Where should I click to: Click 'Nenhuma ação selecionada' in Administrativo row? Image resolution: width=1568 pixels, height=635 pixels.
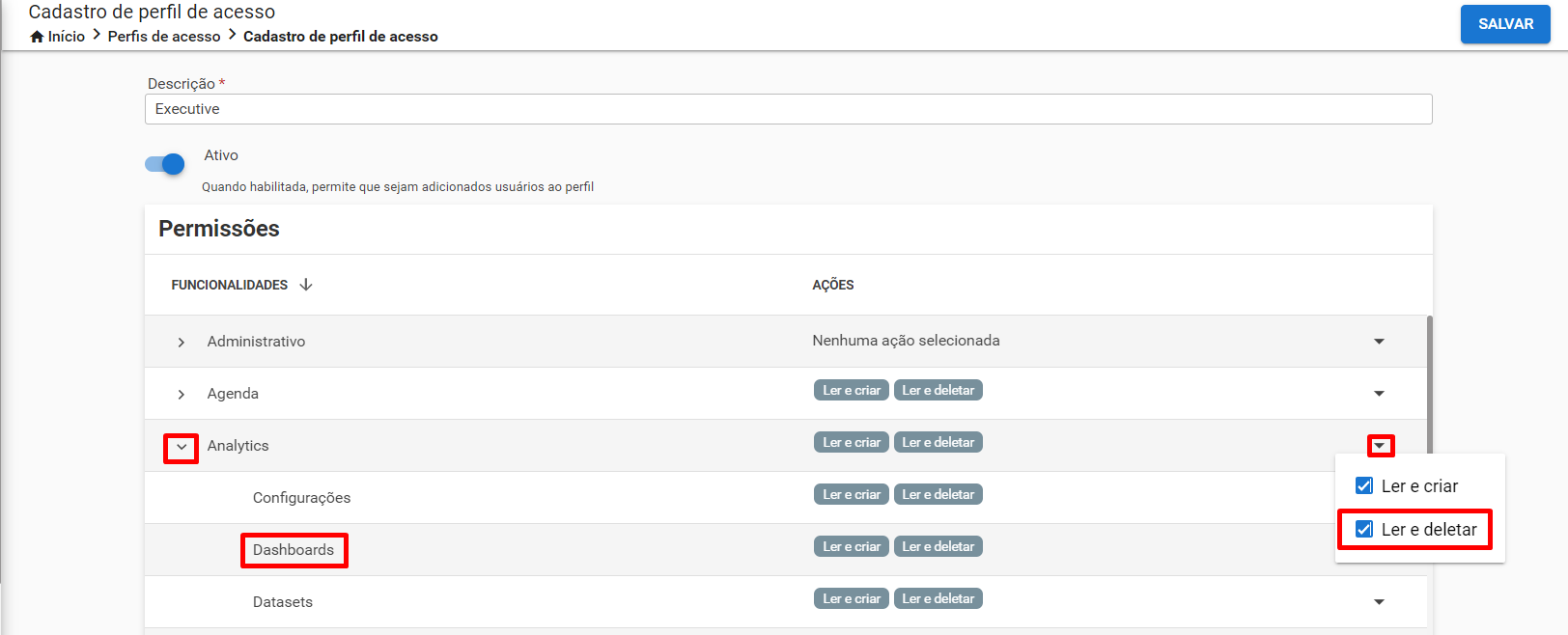pos(906,341)
